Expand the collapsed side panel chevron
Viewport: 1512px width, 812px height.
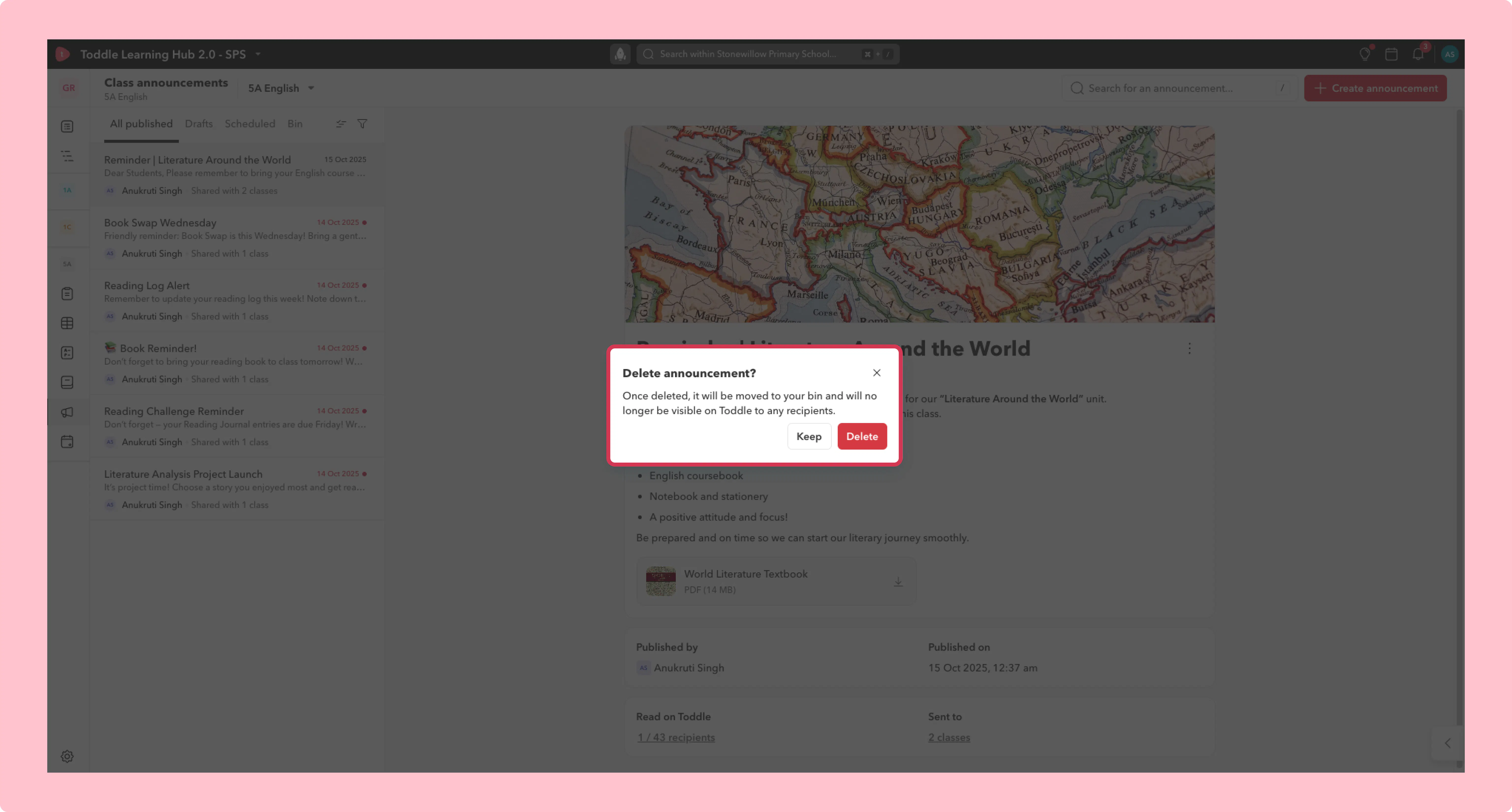(x=1448, y=743)
